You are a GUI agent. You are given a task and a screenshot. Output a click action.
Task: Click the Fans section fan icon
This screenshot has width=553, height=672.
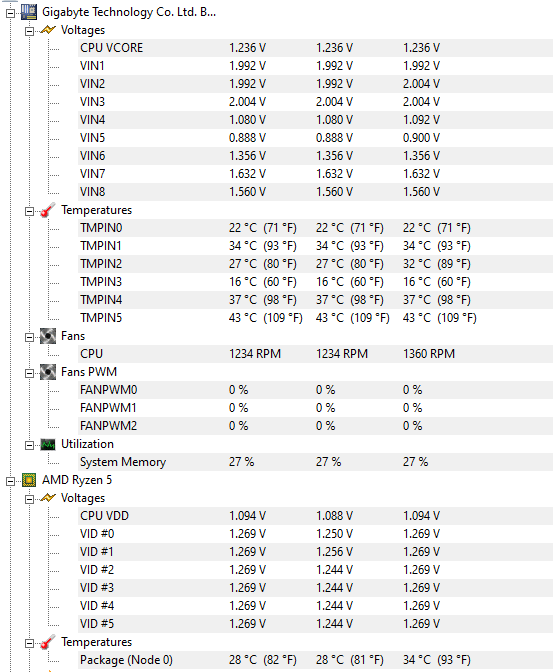click(48, 336)
